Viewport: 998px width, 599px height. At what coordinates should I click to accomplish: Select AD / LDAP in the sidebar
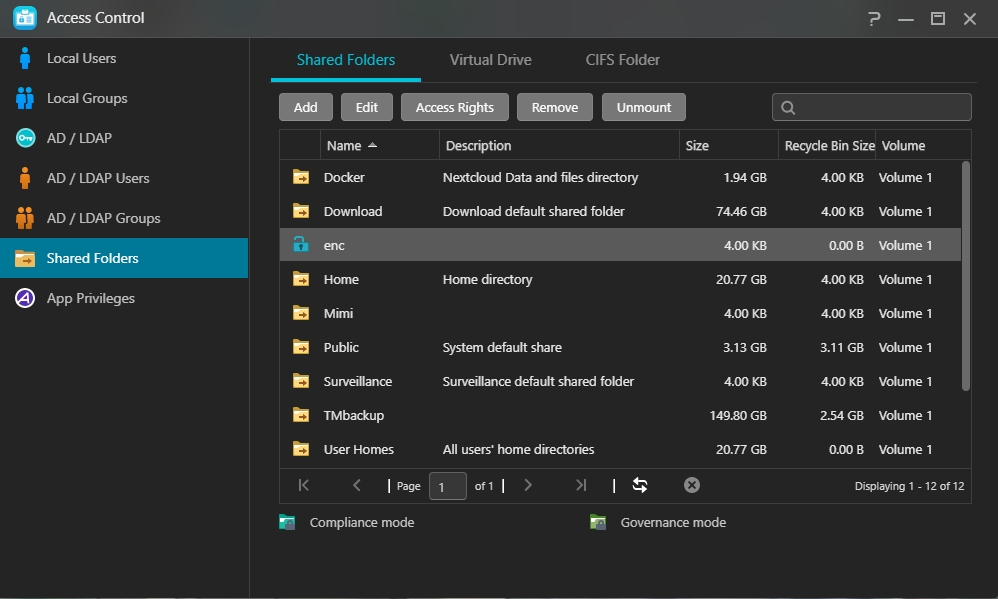point(124,138)
